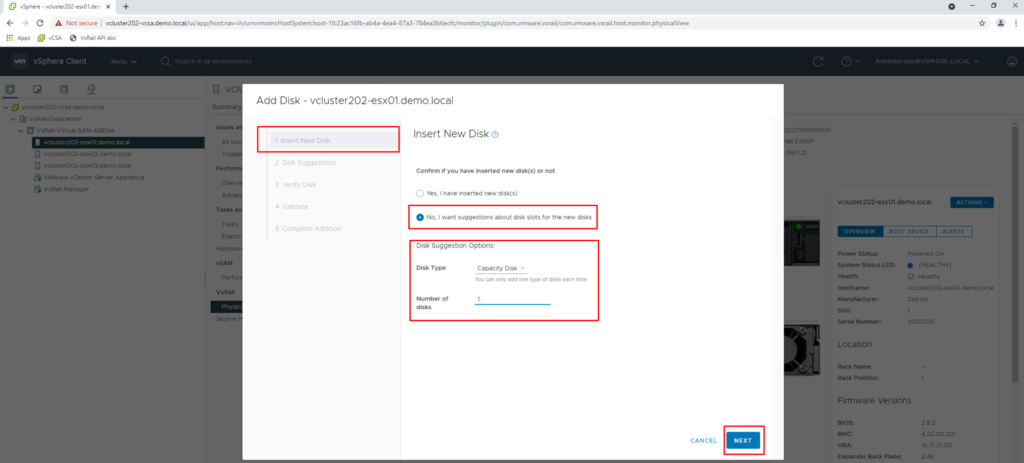
Task: Open the vSphere help menu icon
Action: (850, 61)
